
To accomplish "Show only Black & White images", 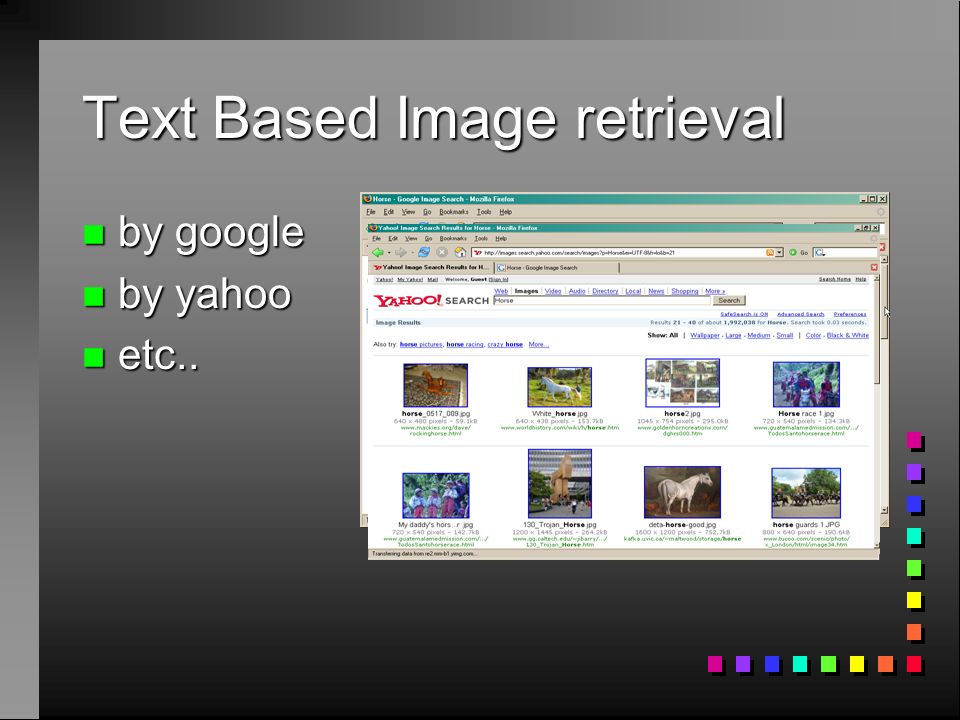I will click(x=847, y=336).
